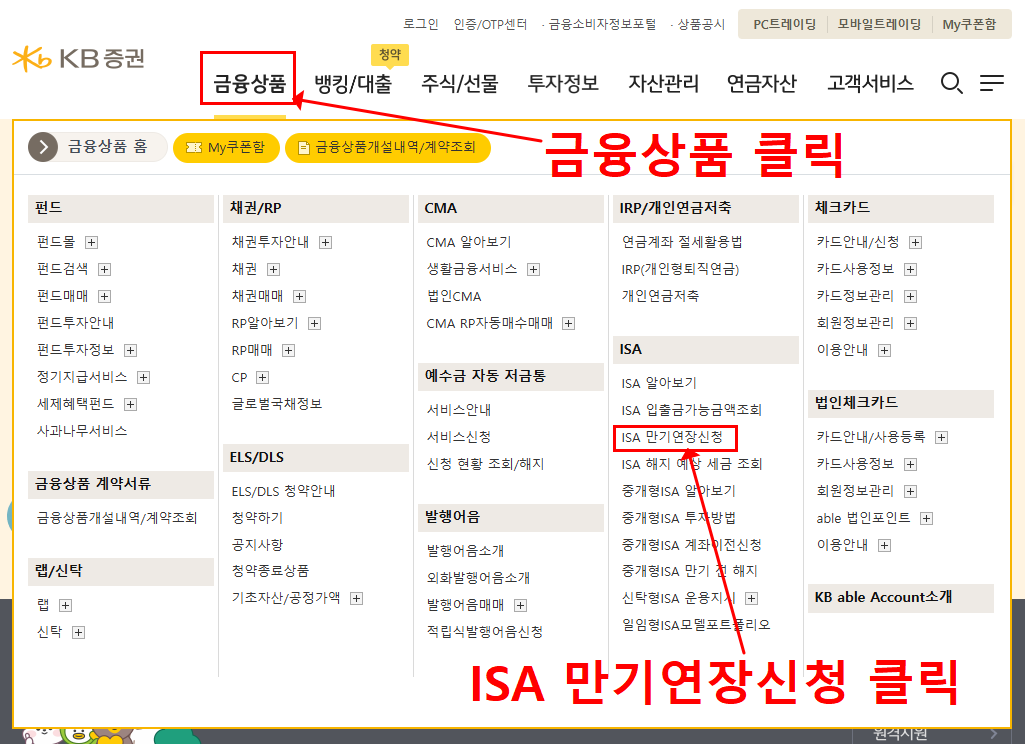Click the KB증권 logo
The height and width of the screenshot is (744, 1025).
(x=78, y=59)
